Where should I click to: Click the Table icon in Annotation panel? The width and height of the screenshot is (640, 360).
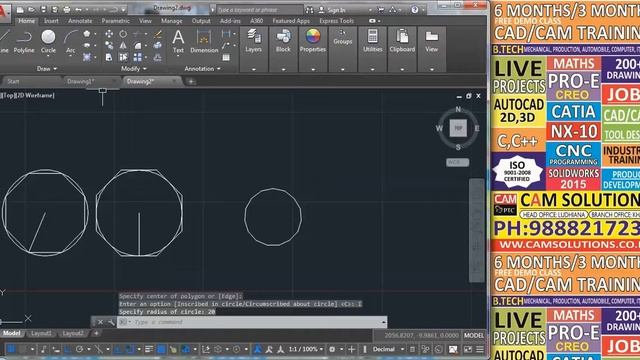[x=226, y=58]
